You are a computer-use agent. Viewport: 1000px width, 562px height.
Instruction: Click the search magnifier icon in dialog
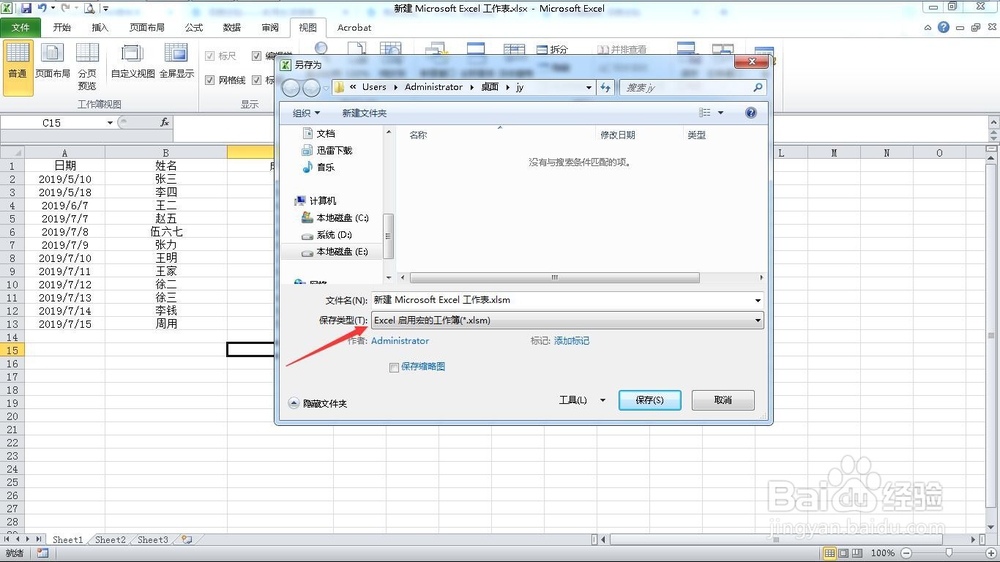click(x=758, y=87)
